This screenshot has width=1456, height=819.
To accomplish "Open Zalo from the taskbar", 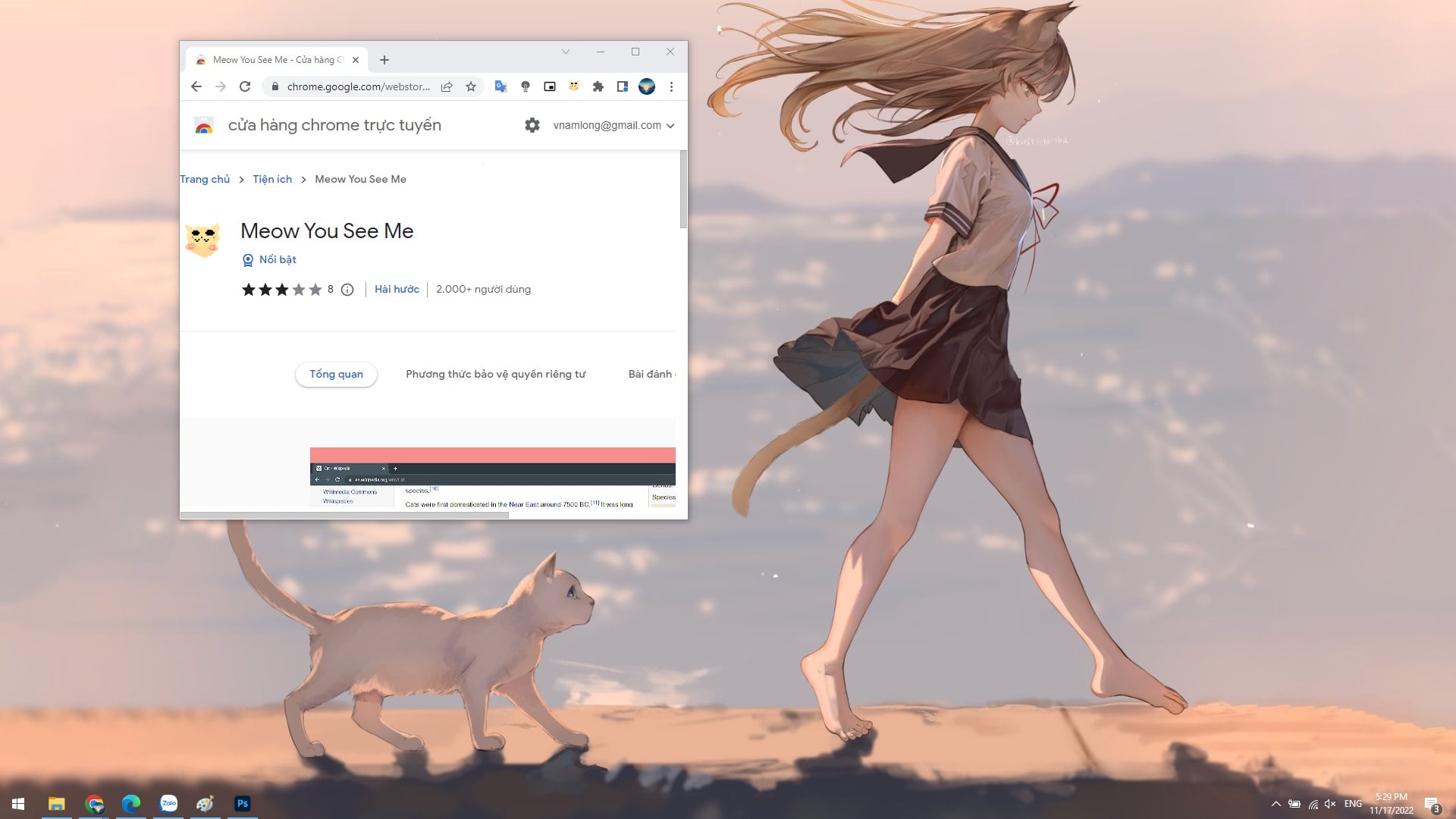I will 168,804.
